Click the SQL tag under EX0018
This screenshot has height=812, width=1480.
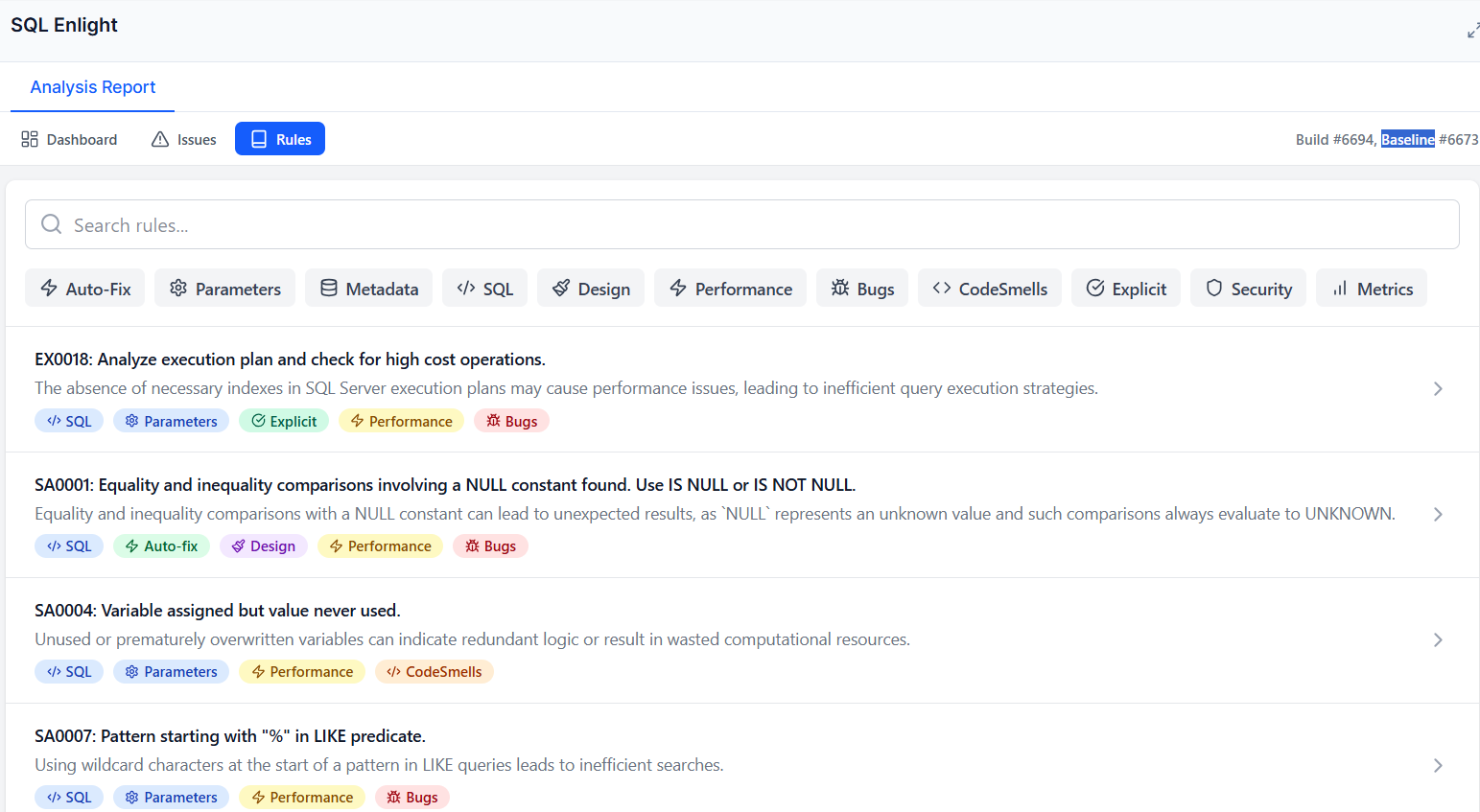[x=69, y=421]
